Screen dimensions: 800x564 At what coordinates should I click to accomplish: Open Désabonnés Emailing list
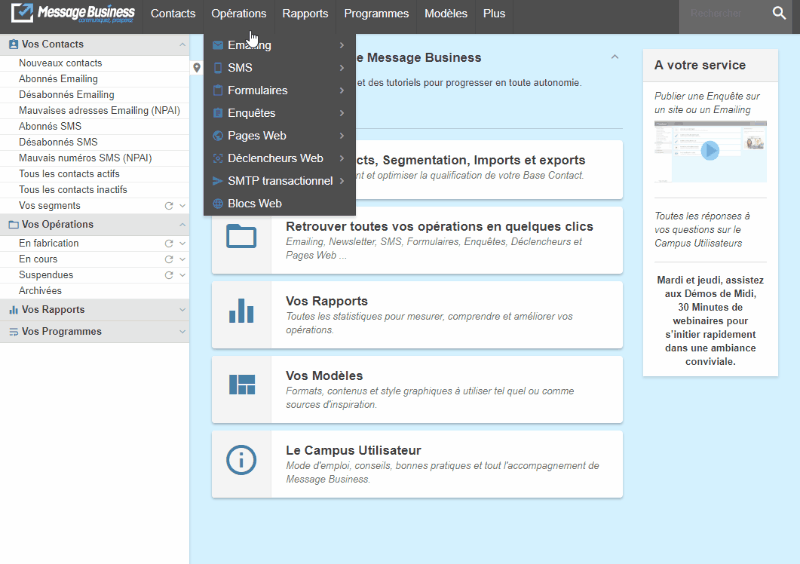66,94
